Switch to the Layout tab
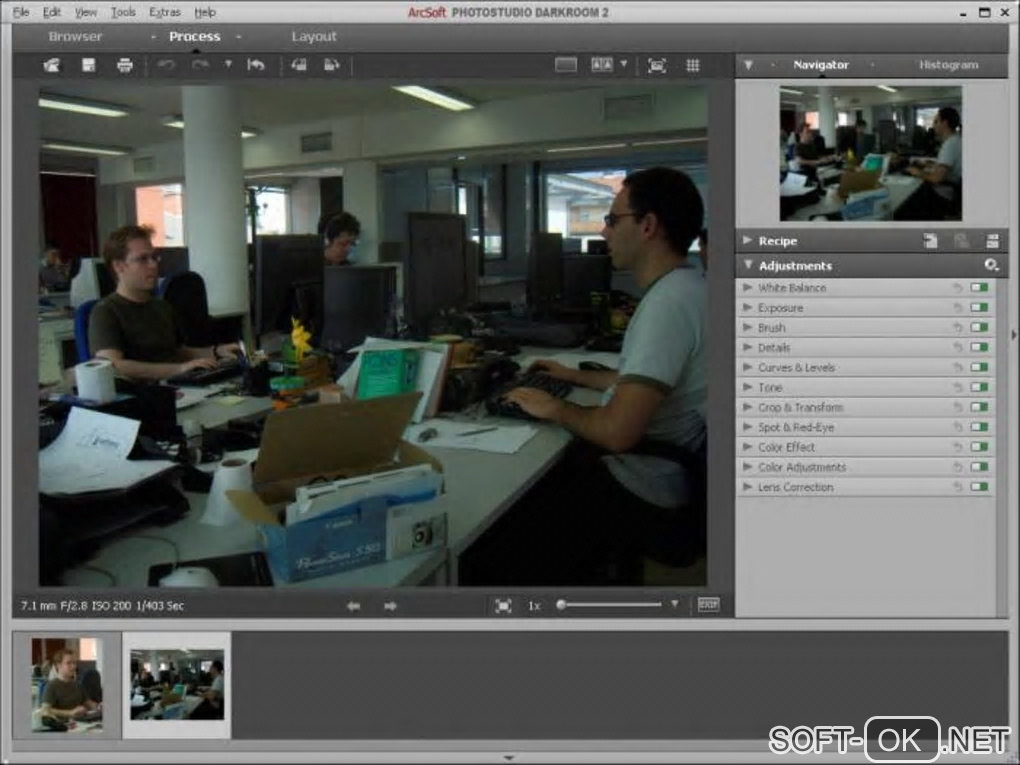The width and height of the screenshot is (1020, 765). pyautogui.click(x=314, y=37)
